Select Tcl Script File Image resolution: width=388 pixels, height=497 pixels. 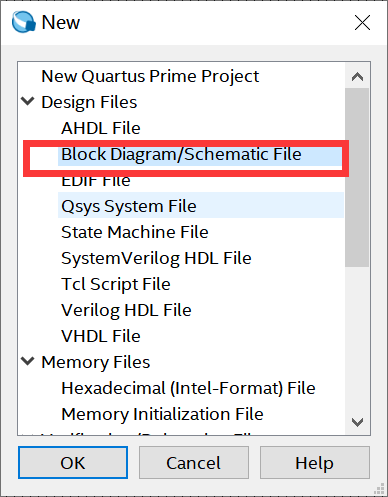[x=116, y=284]
